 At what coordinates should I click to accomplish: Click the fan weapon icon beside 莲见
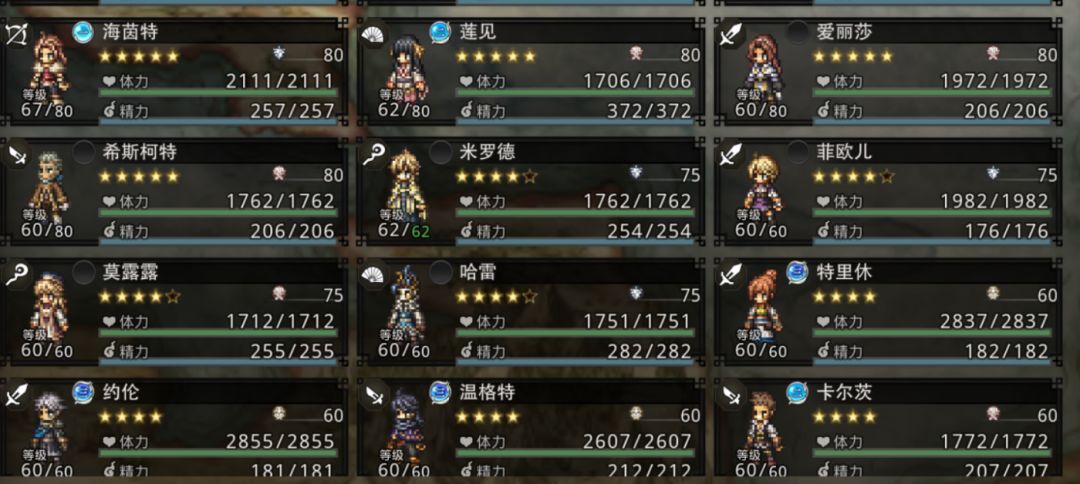click(373, 34)
